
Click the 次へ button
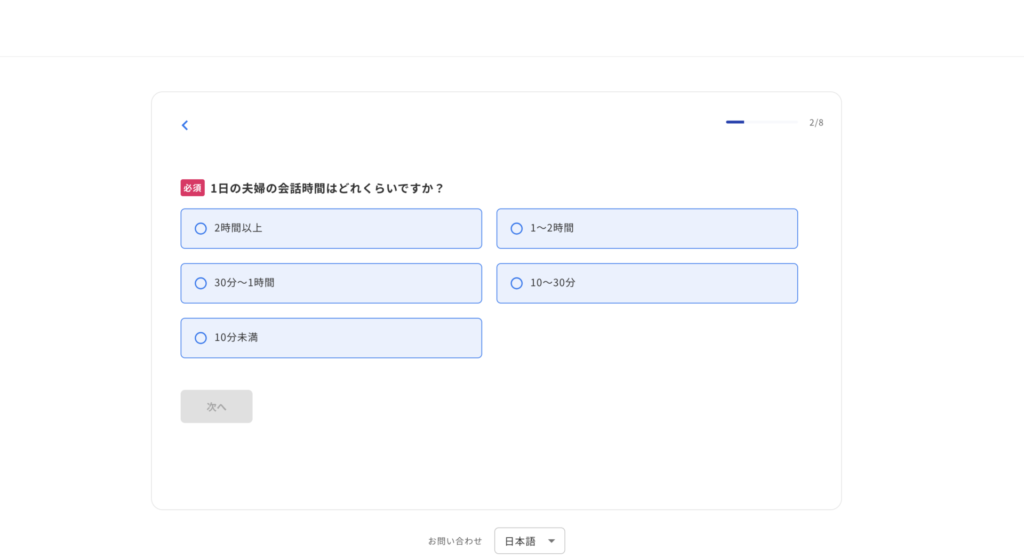(x=216, y=406)
